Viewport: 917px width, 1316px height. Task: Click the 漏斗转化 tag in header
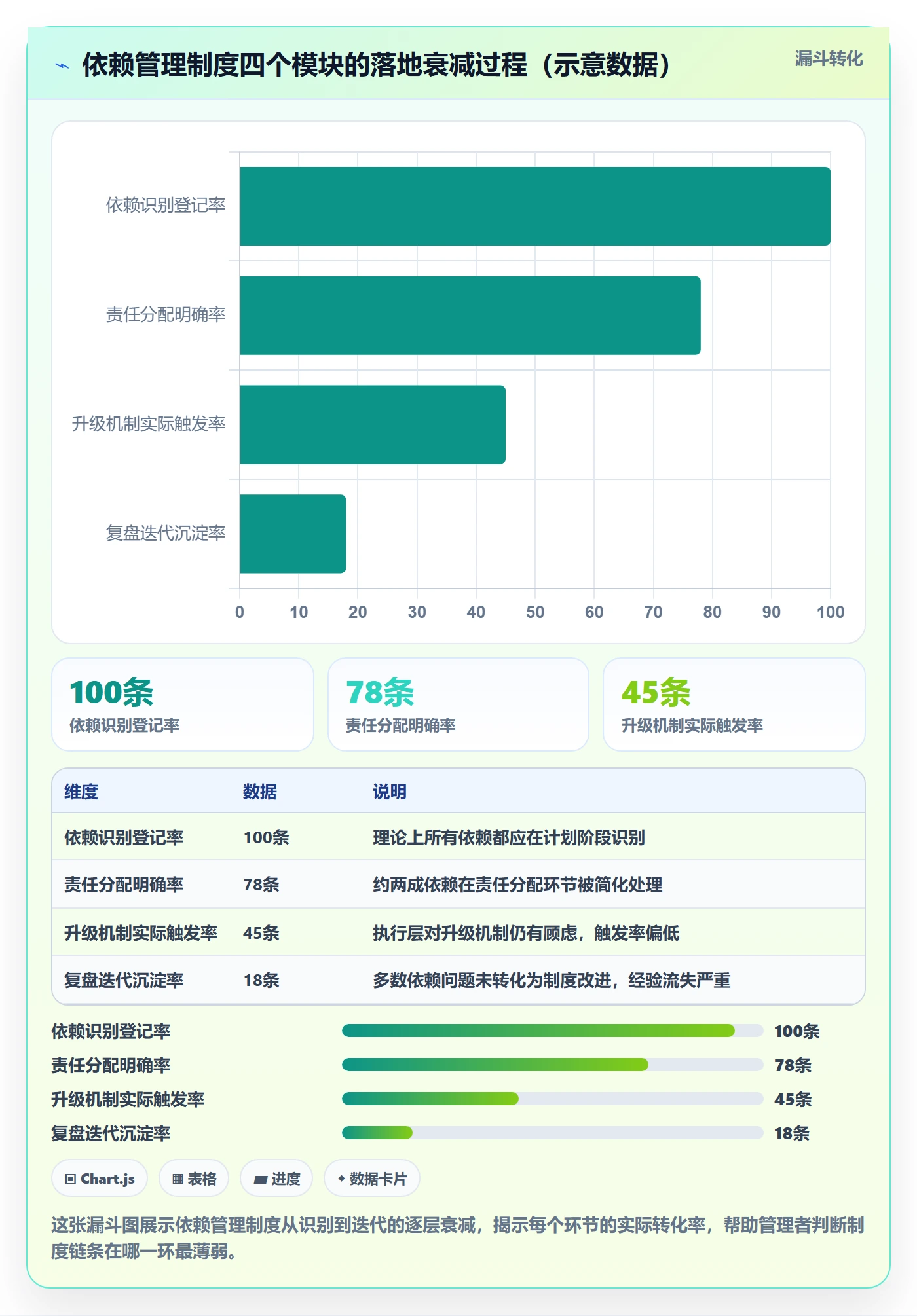click(829, 59)
